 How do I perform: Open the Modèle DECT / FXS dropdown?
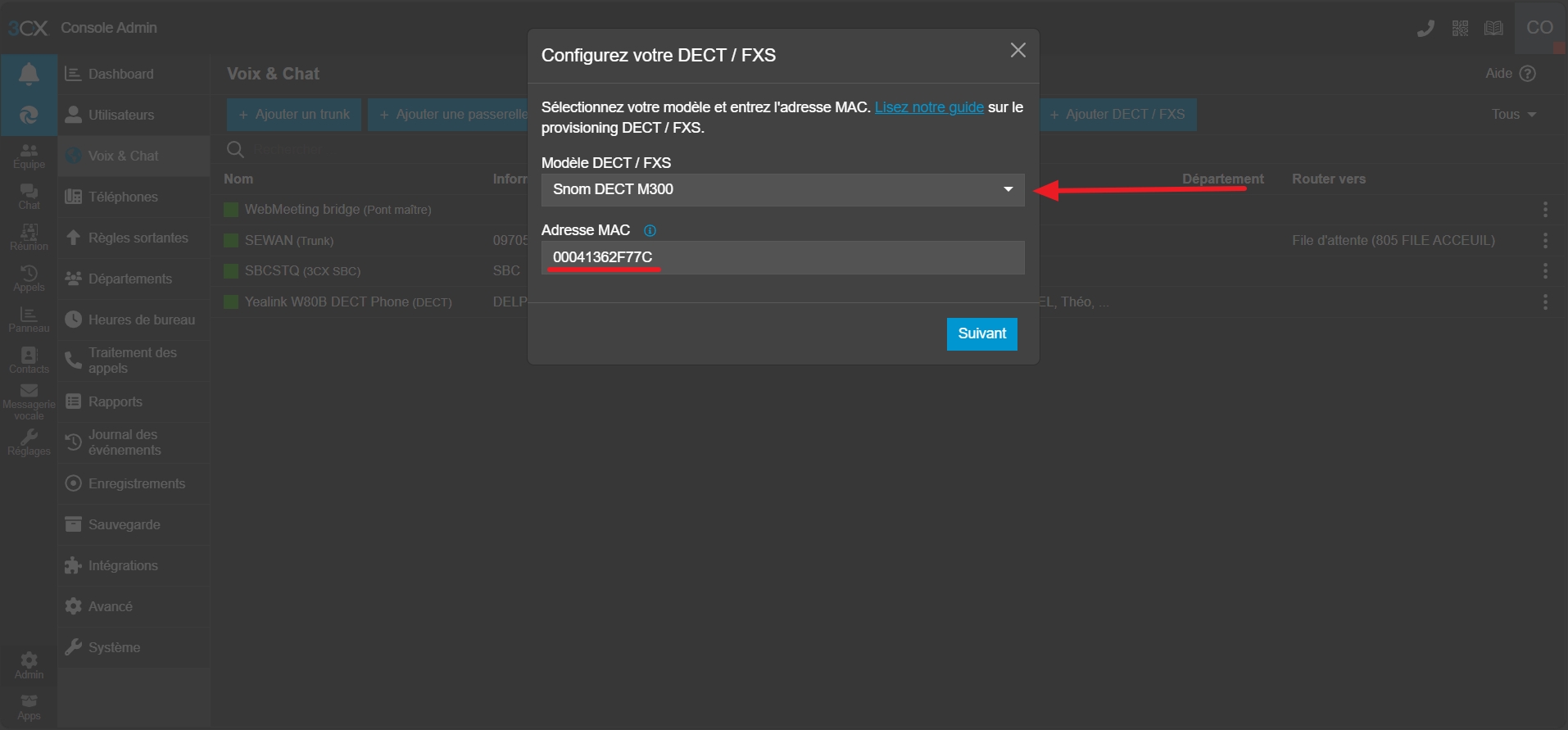point(782,190)
